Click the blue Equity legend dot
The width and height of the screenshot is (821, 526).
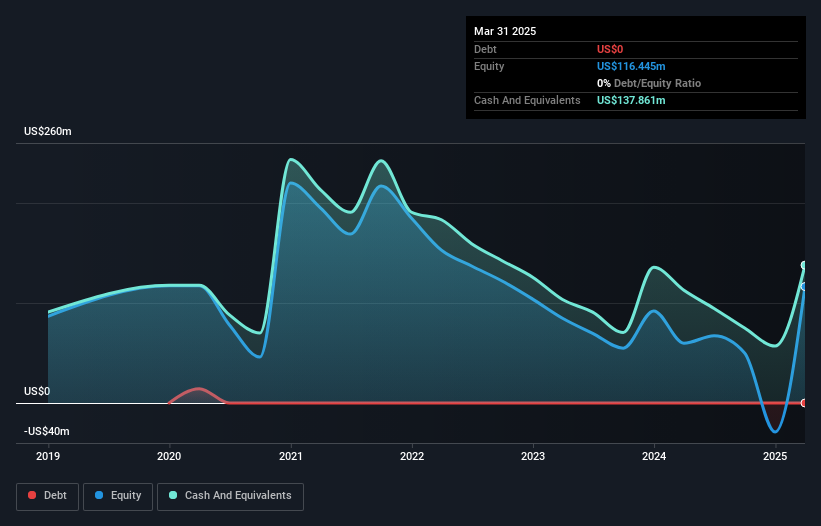click(x=99, y=495)
